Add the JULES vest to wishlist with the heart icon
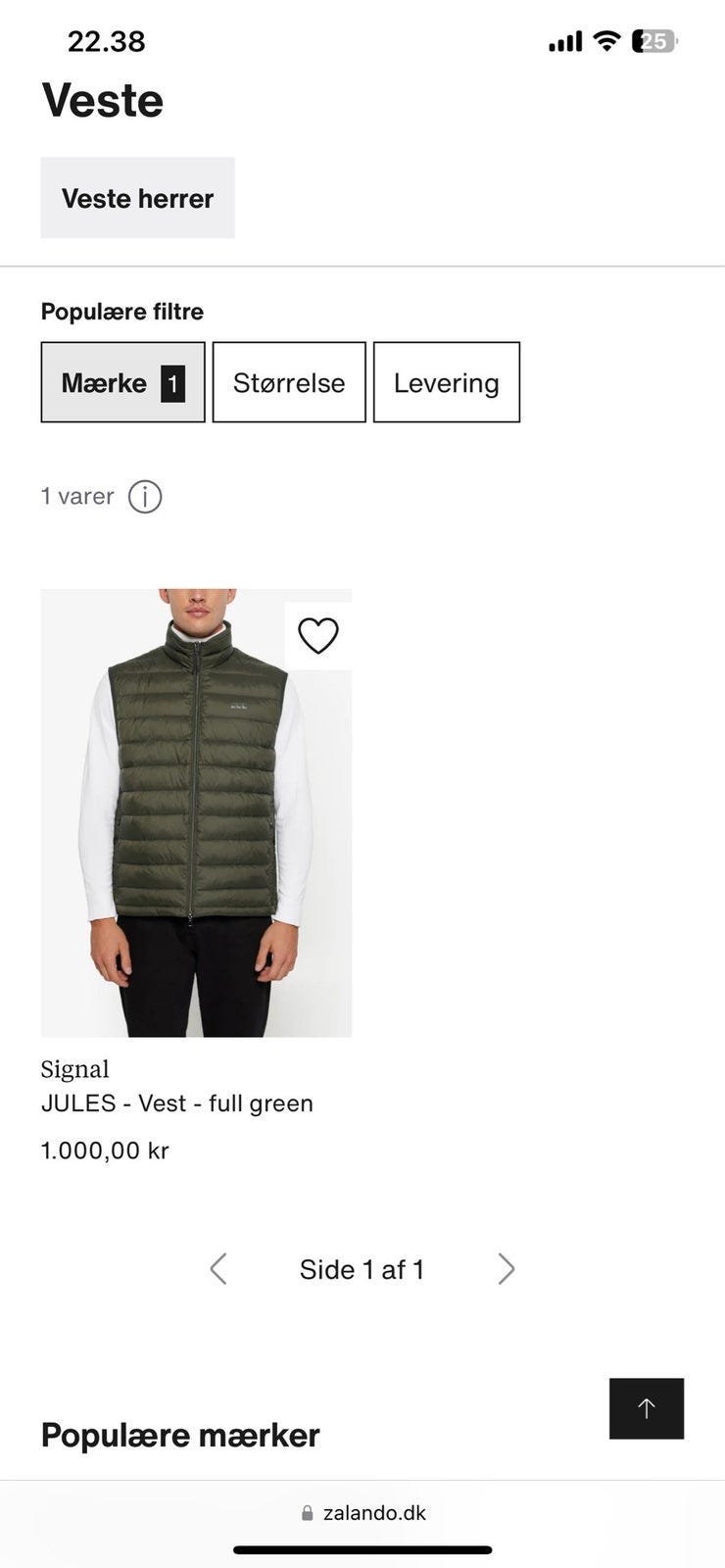Screen dimensions: 725x1568 click(318, 636)
